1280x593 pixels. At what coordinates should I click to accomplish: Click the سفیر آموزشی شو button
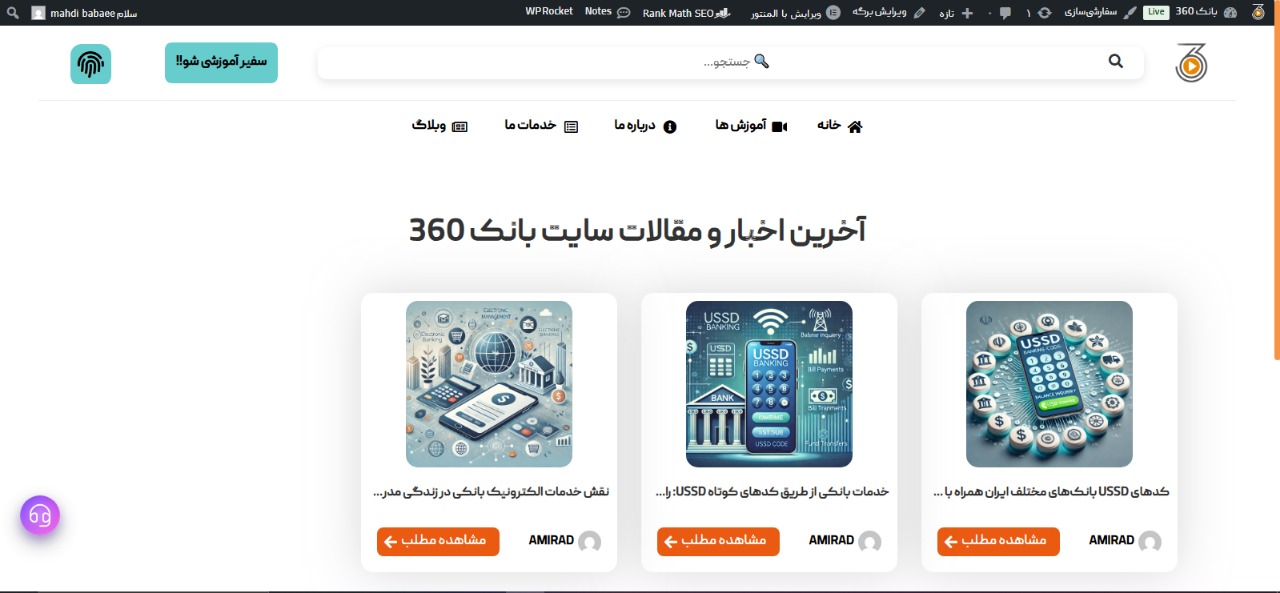tap(221, 62)
